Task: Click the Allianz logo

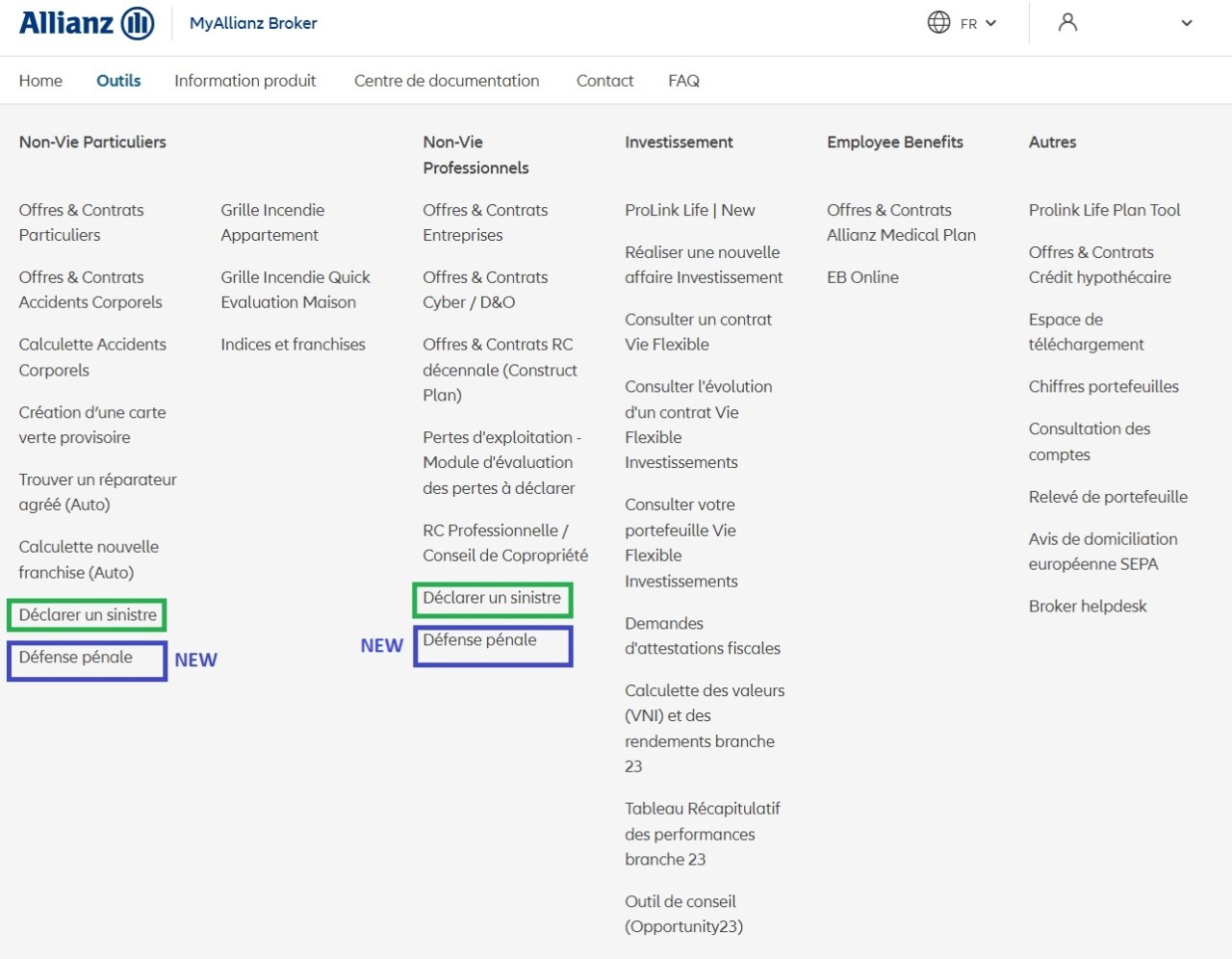Action: pyautogui.click(x=86, y=23)
